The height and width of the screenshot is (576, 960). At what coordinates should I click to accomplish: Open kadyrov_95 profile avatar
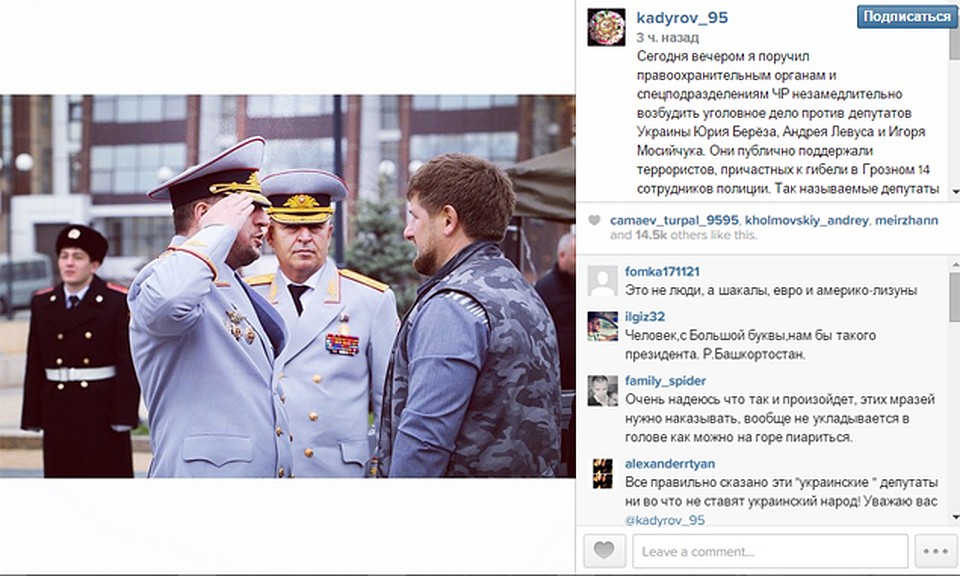606,28
